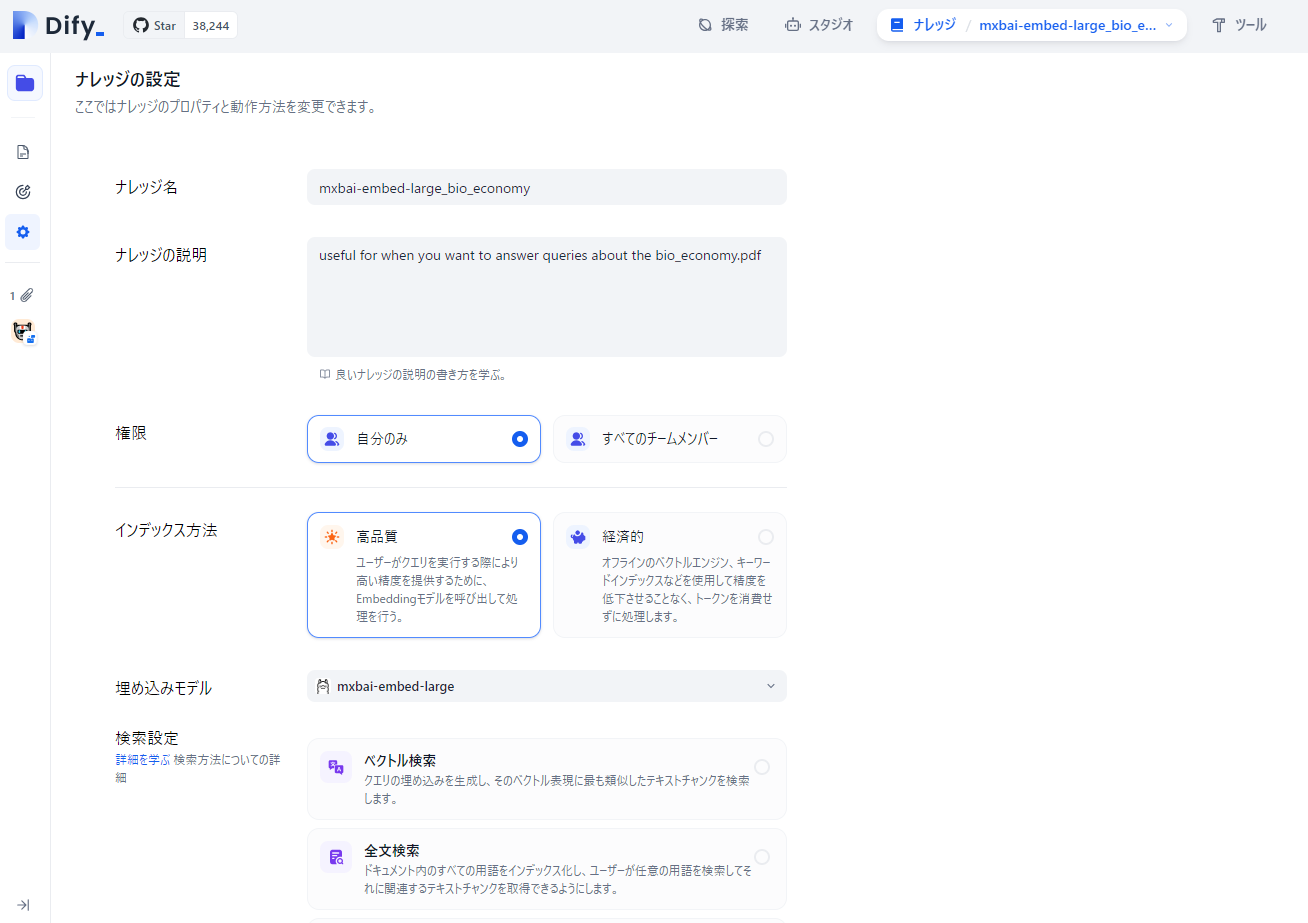Click the 高品質 description text
The image size is (1308, 923).
coord(438,589)
